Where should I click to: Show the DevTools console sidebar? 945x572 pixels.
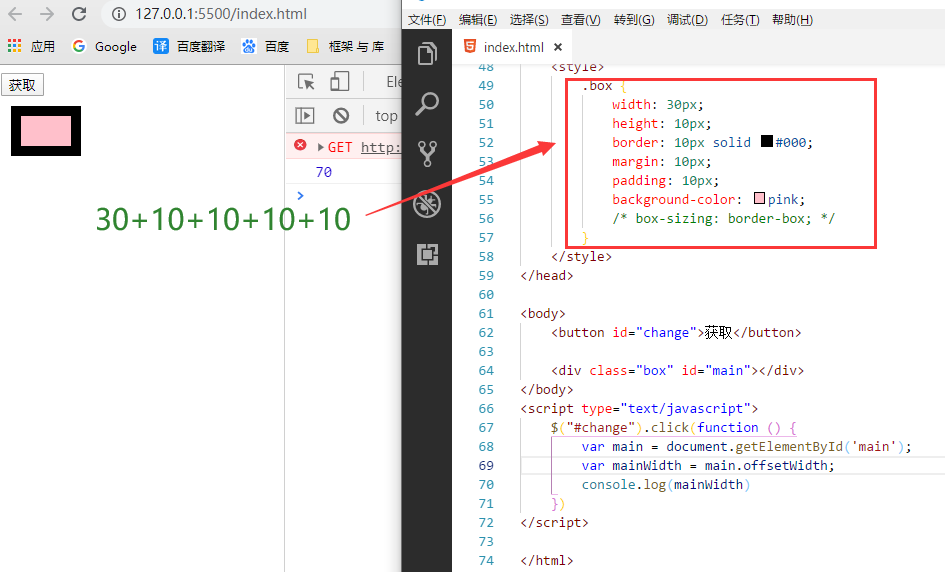click(x=304, y=115)
